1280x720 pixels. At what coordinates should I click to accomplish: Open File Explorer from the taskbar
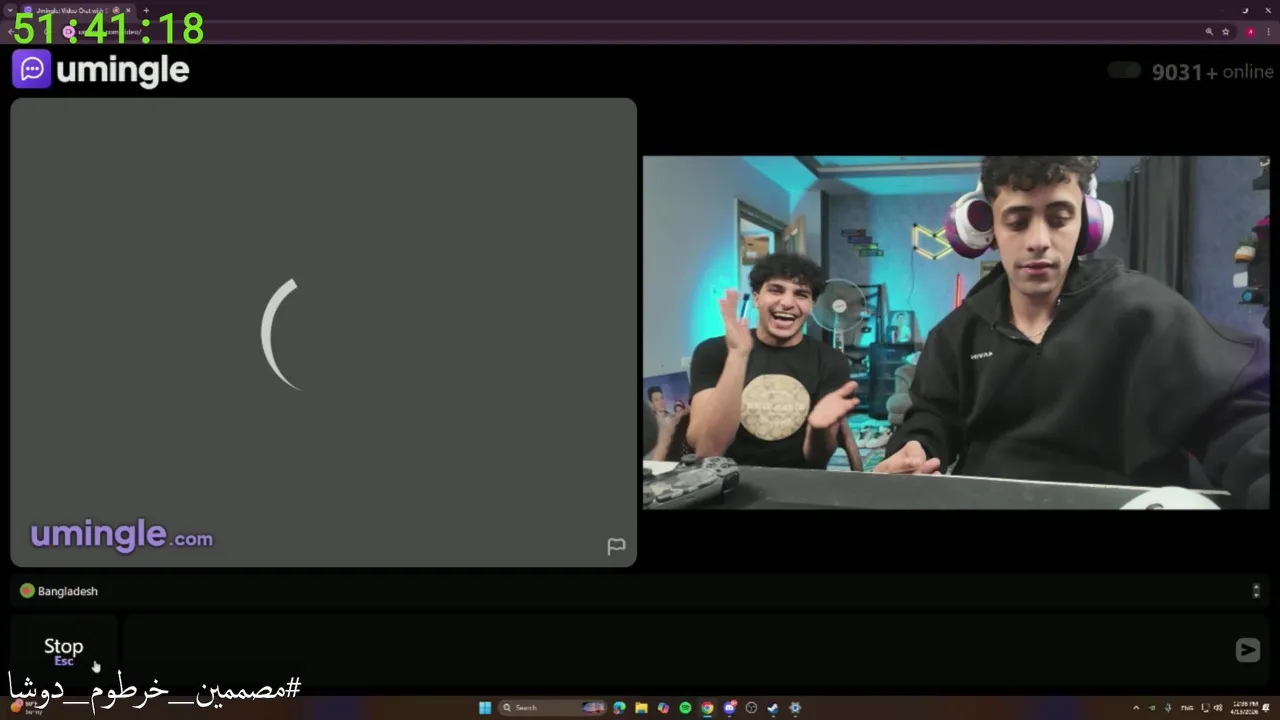tap(641, 708)
